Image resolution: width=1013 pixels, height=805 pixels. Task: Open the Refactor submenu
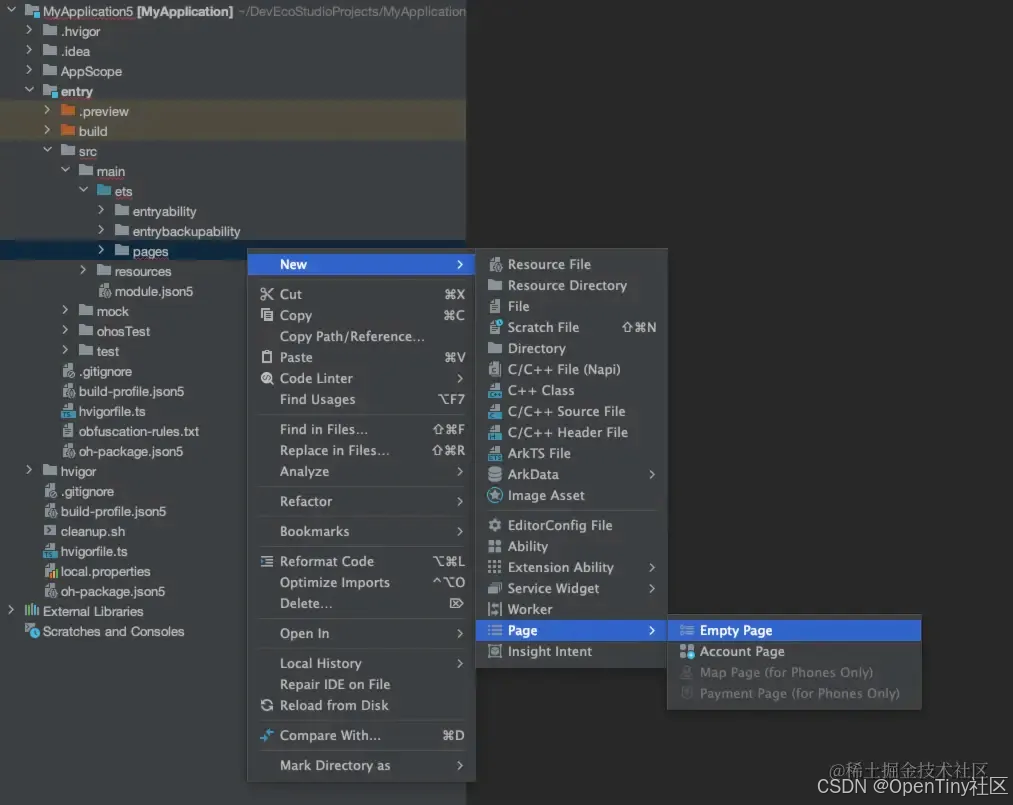tap(361, 501)
